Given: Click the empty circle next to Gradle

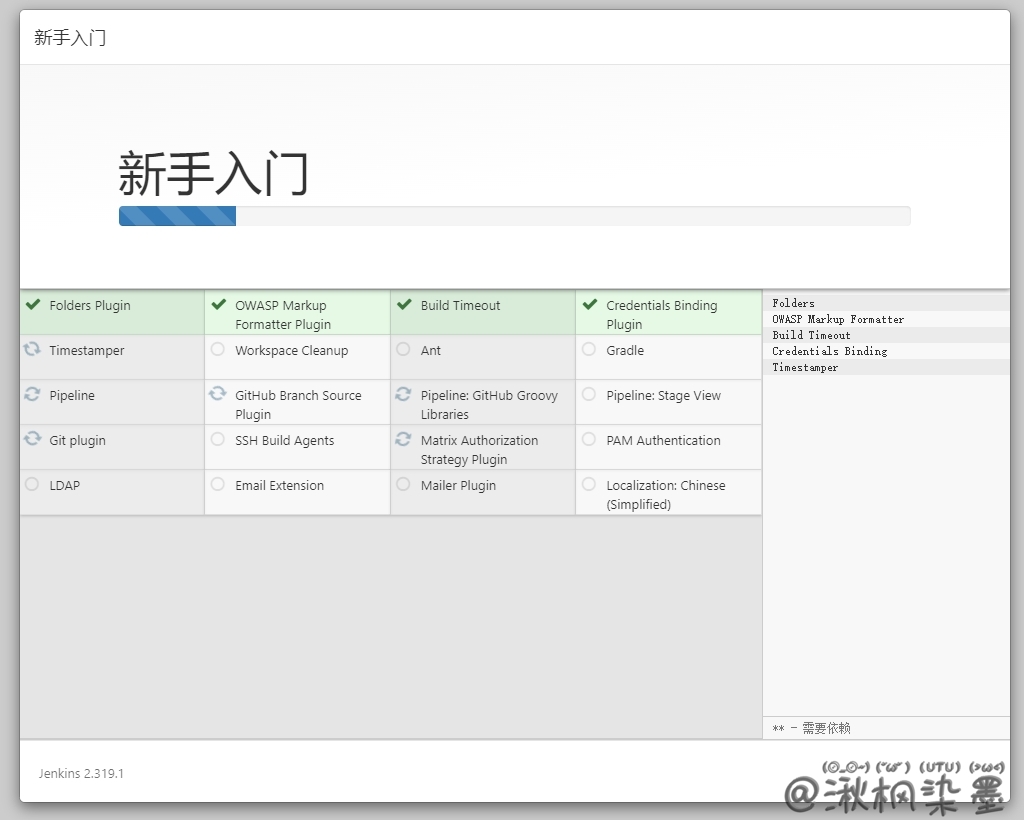Looking at the screenshot, I should [x=589, y=350].
